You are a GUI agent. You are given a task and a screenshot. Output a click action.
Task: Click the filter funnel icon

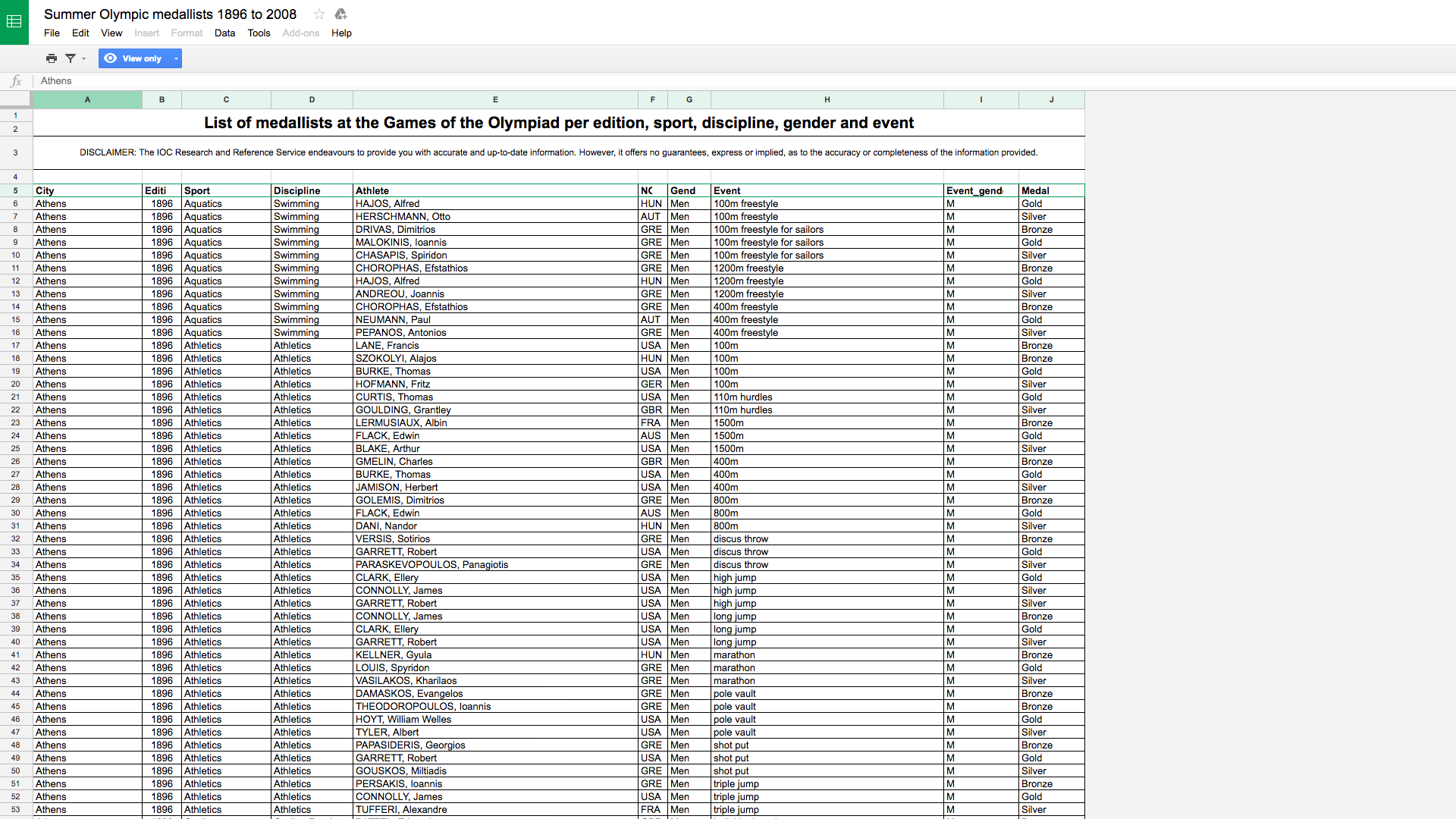click(71, 58)
